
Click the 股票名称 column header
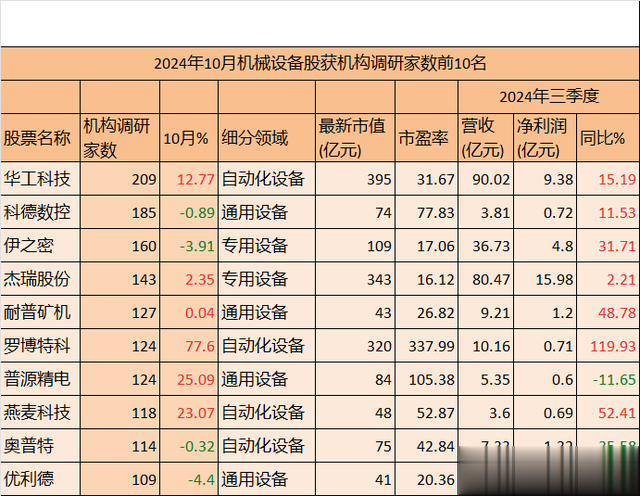tap(40, 138)
